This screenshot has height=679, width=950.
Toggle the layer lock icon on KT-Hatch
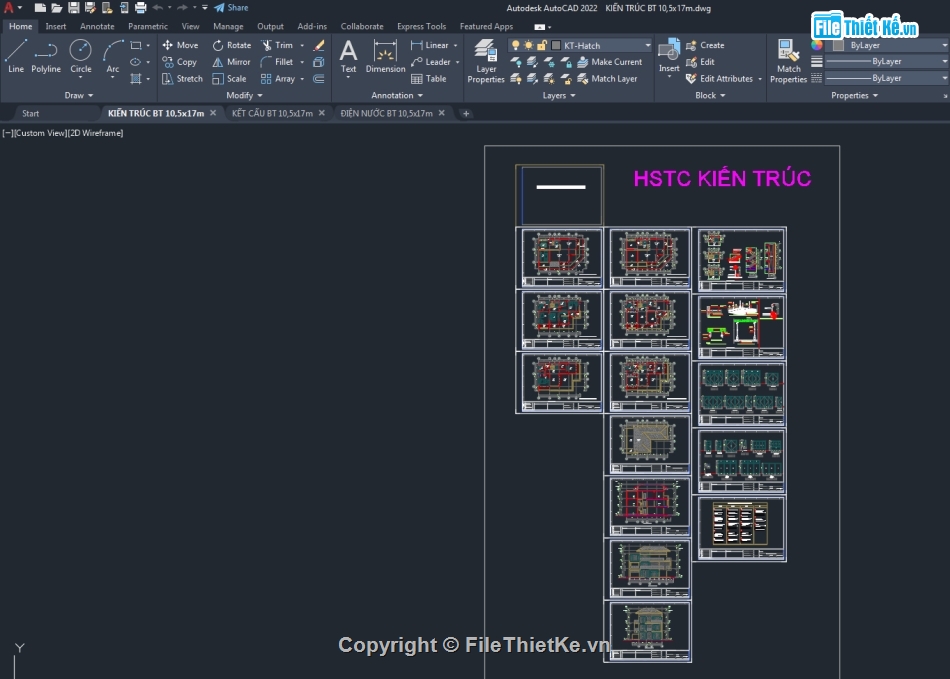pos(542,44)
